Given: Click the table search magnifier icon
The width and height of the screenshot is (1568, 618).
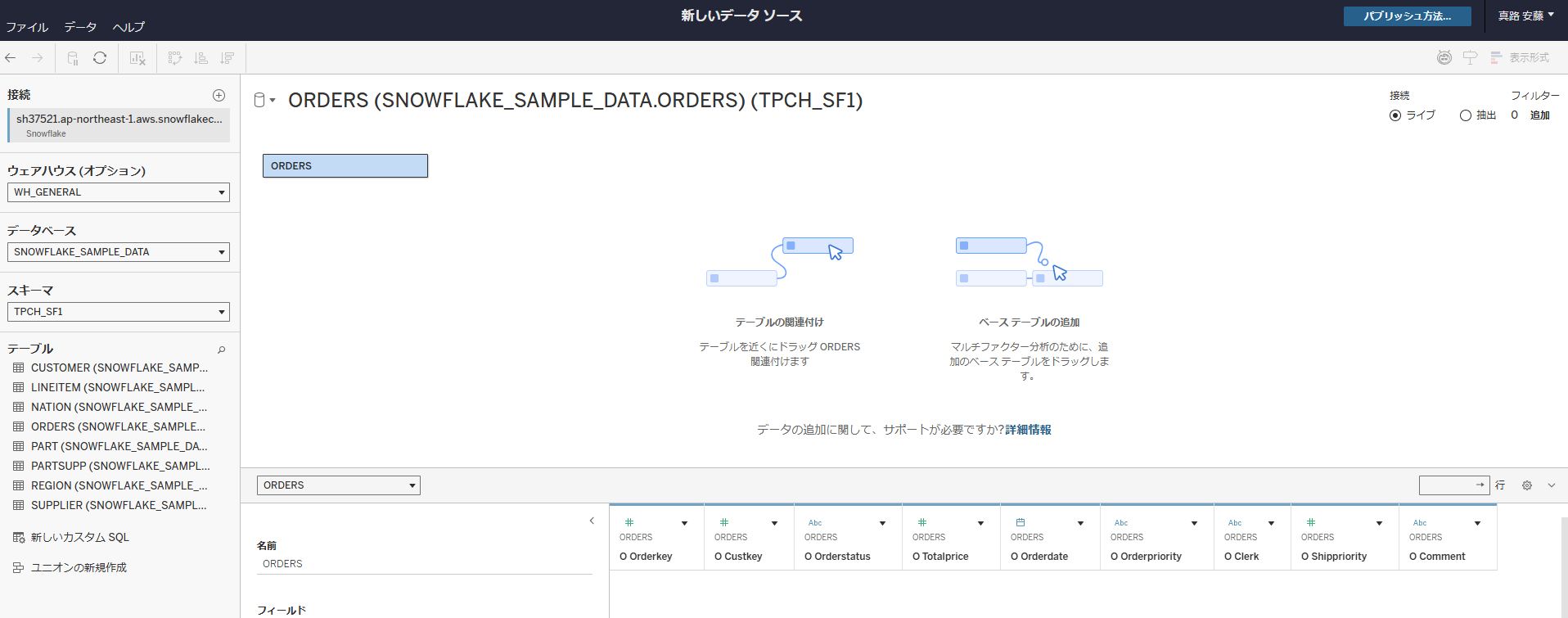Looking at the screenshot, I should click(221, 350).
